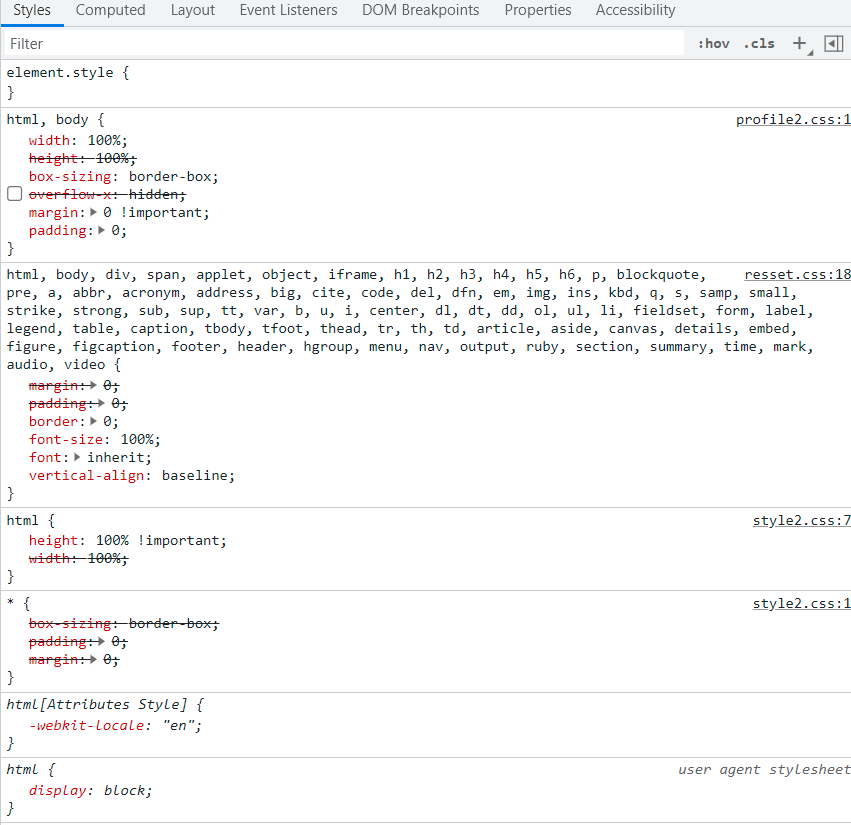Click the New Style Rule plus icon
Screen dimensions: 851x825
(x=799, y=43)
